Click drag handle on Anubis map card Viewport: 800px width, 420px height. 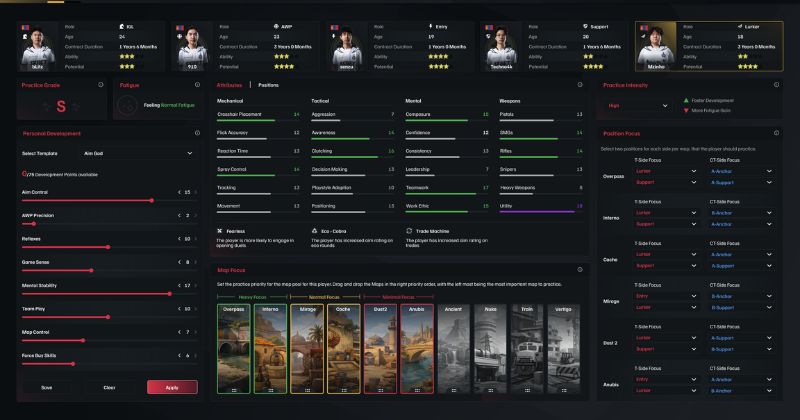pyautogui.click(x=417, y=390)
